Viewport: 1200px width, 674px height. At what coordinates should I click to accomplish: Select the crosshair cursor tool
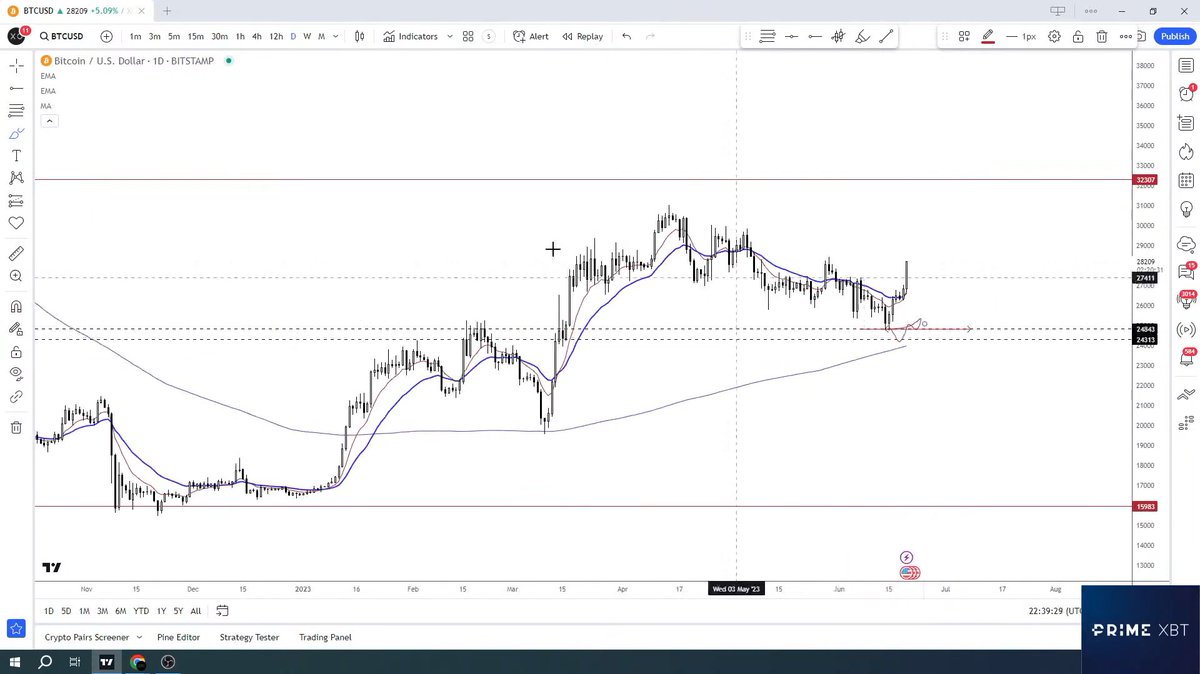pyautogui.click(x=16, y=66)
